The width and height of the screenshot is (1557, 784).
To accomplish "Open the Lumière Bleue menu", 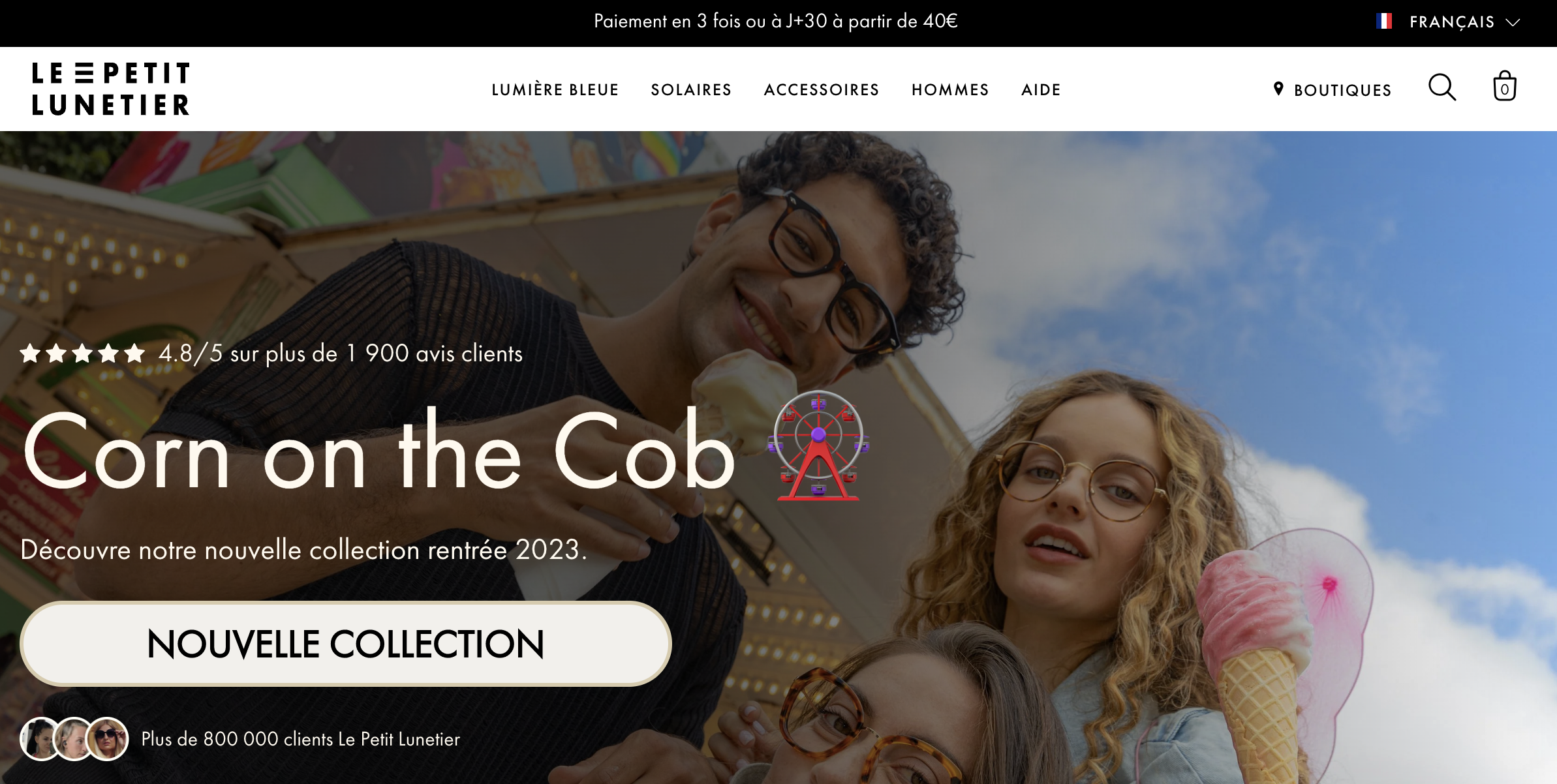I will coord(555,89).
